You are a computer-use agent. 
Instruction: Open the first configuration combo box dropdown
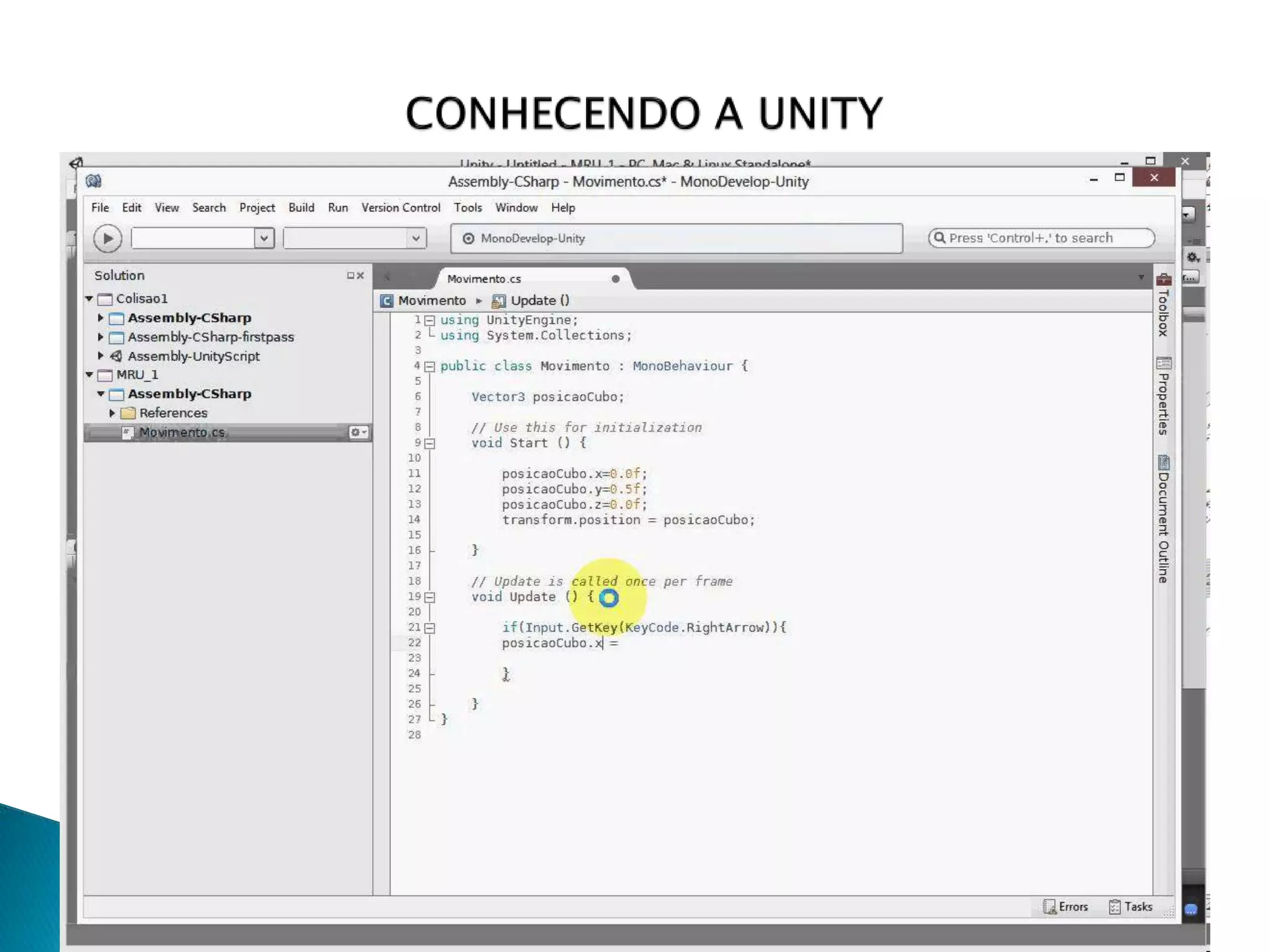click(264, 239)
